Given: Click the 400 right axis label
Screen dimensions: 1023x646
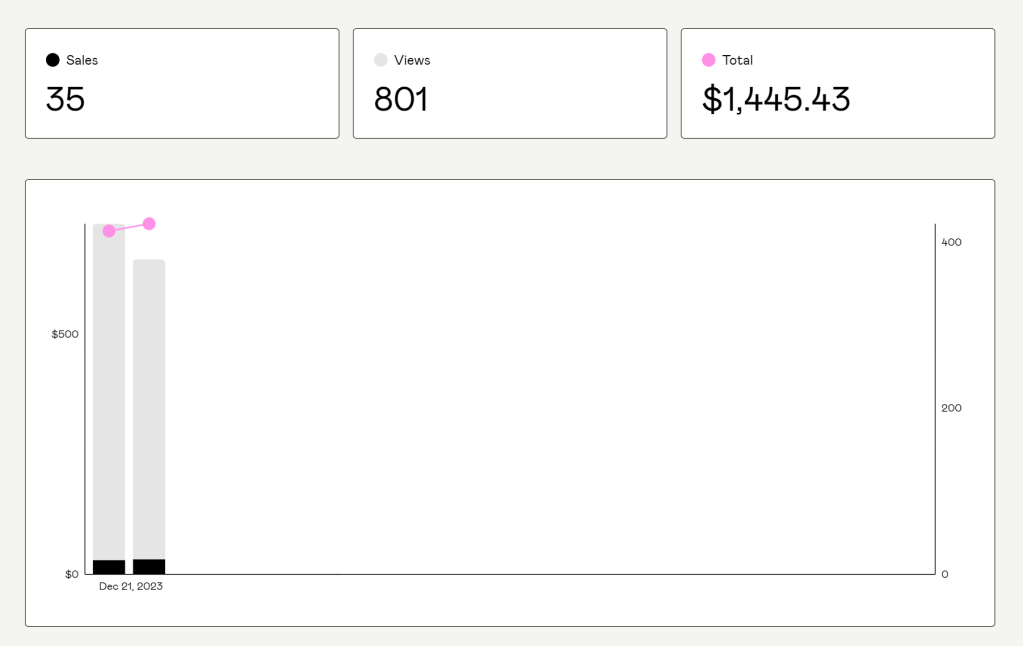Looking at the screenshot, I should tap(951, 242).
